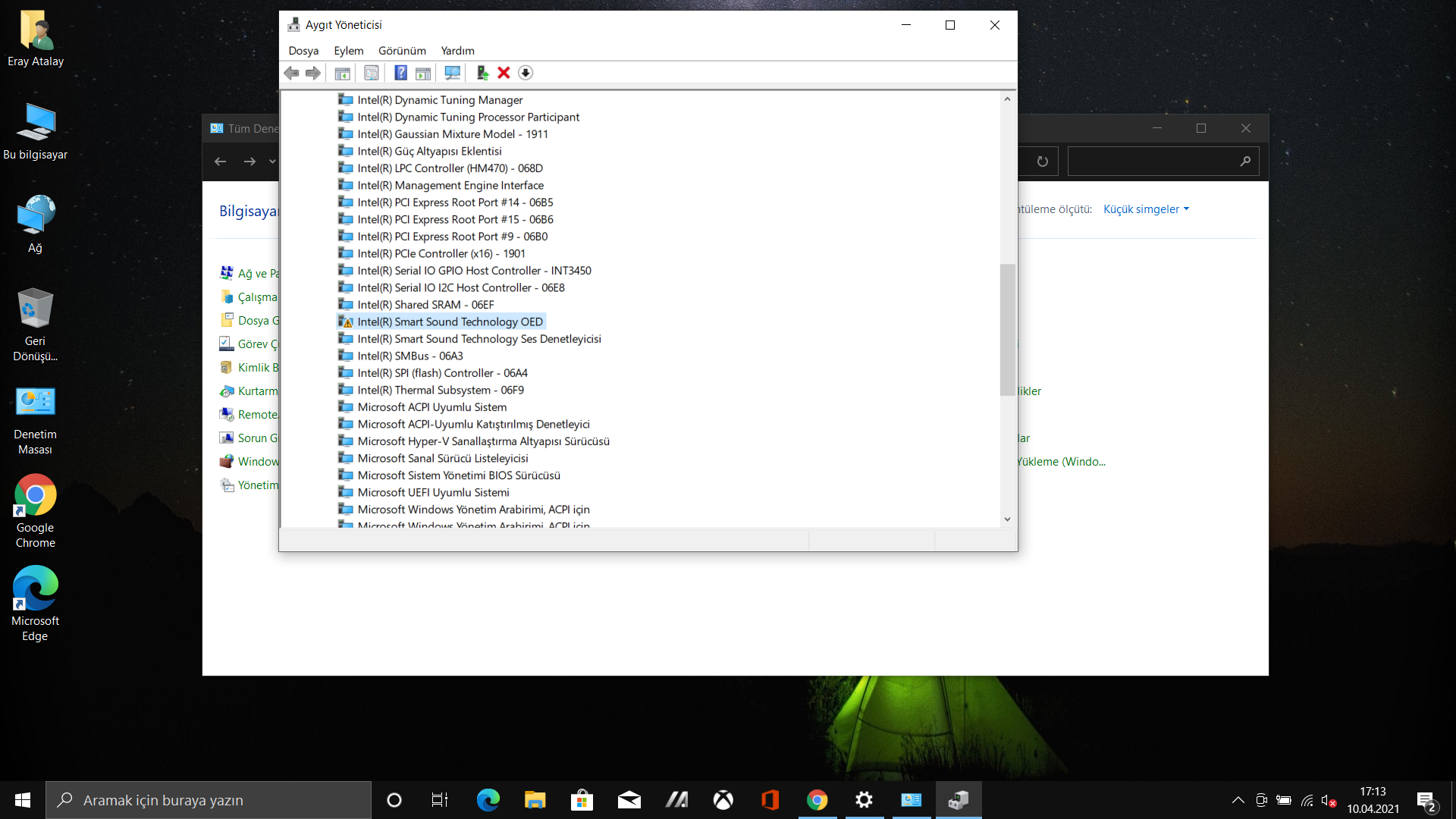
Task: Click the Control Panel search field
Action: point(1153,162)
